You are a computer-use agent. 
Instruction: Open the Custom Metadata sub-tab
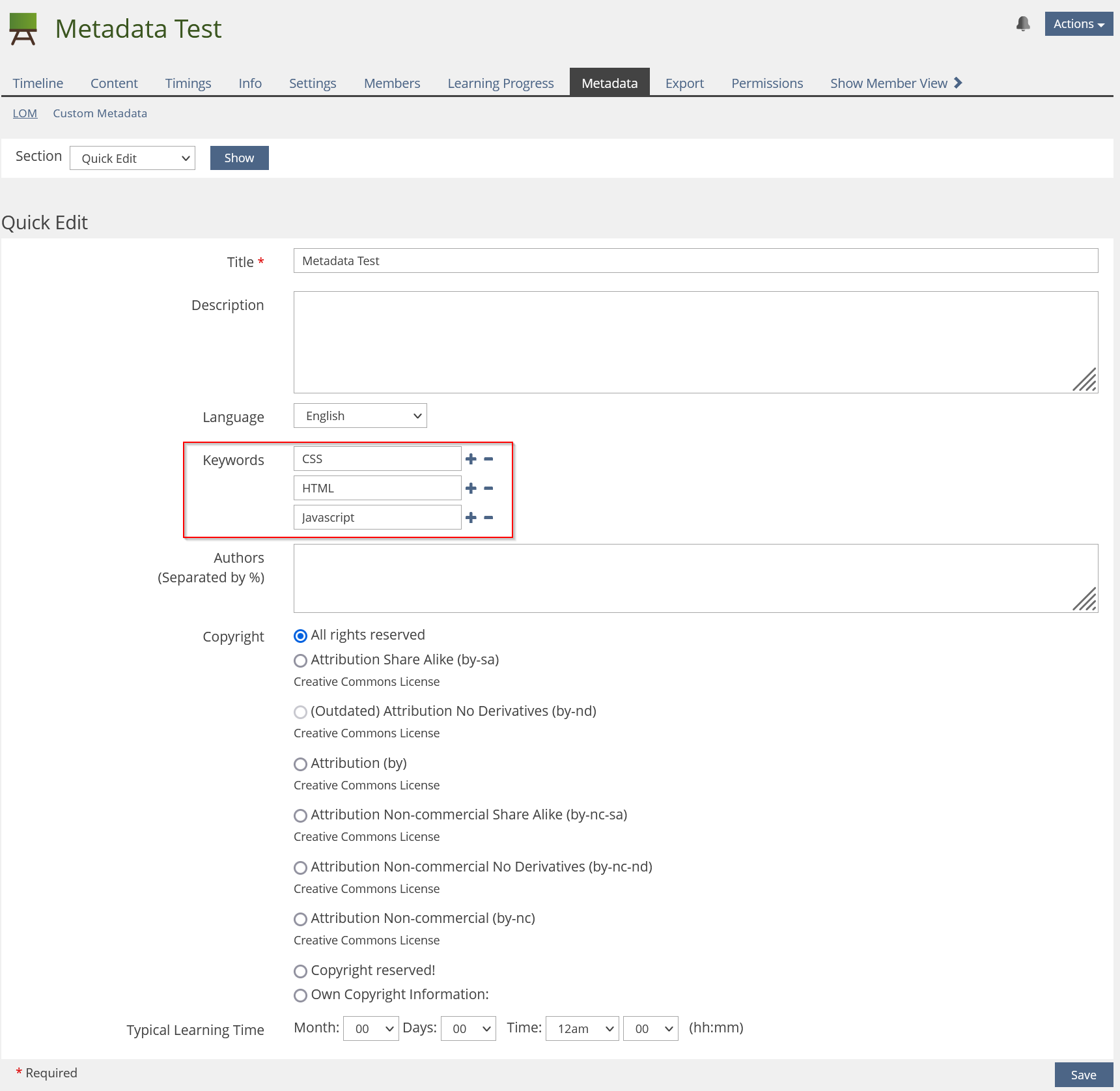tap(100, 113)
